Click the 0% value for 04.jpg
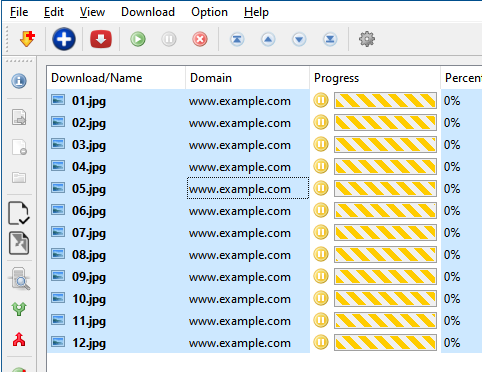This screenshot has width=482, height=372. point(452,166)
